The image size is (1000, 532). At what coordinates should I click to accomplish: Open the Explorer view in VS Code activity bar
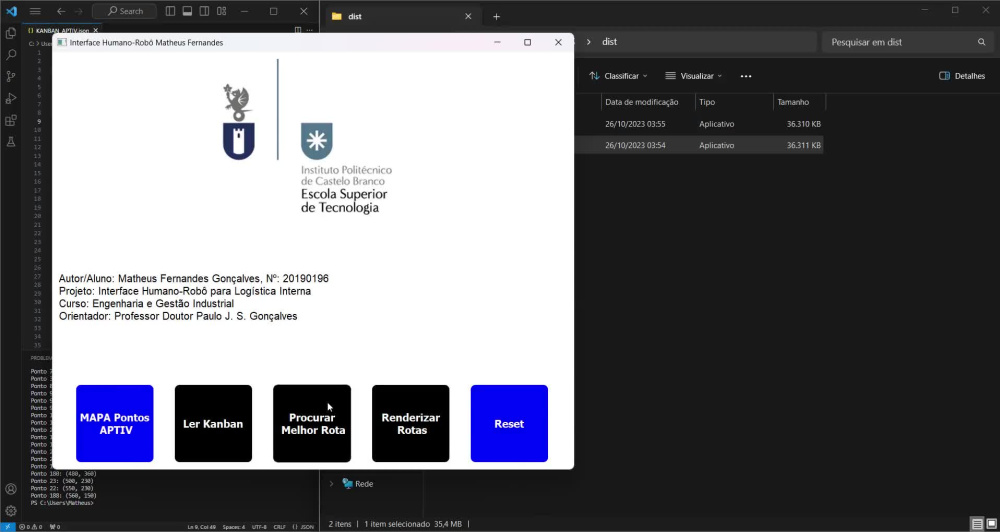tap(11, 33)
